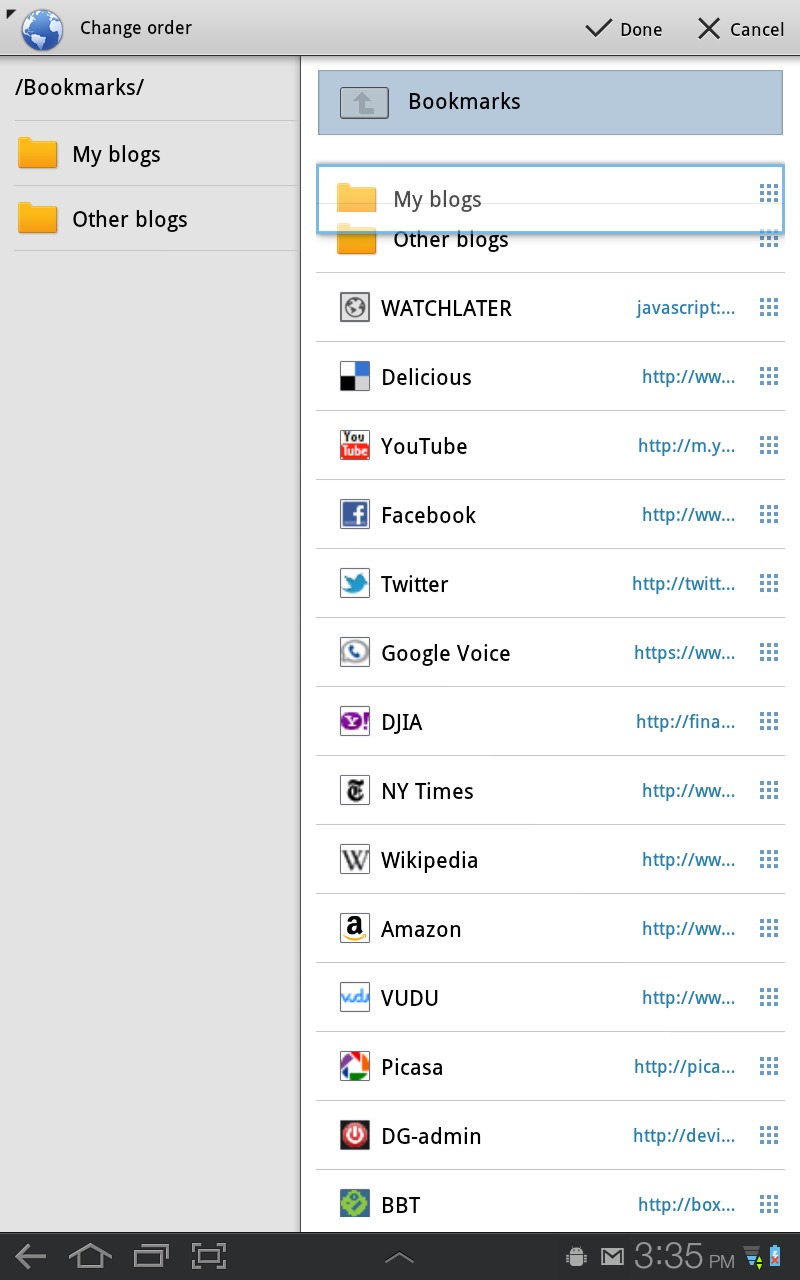Grab the reorder handle for NY Times
The height and width of the screenshot is (1280, 800).
tap(768, 790)
